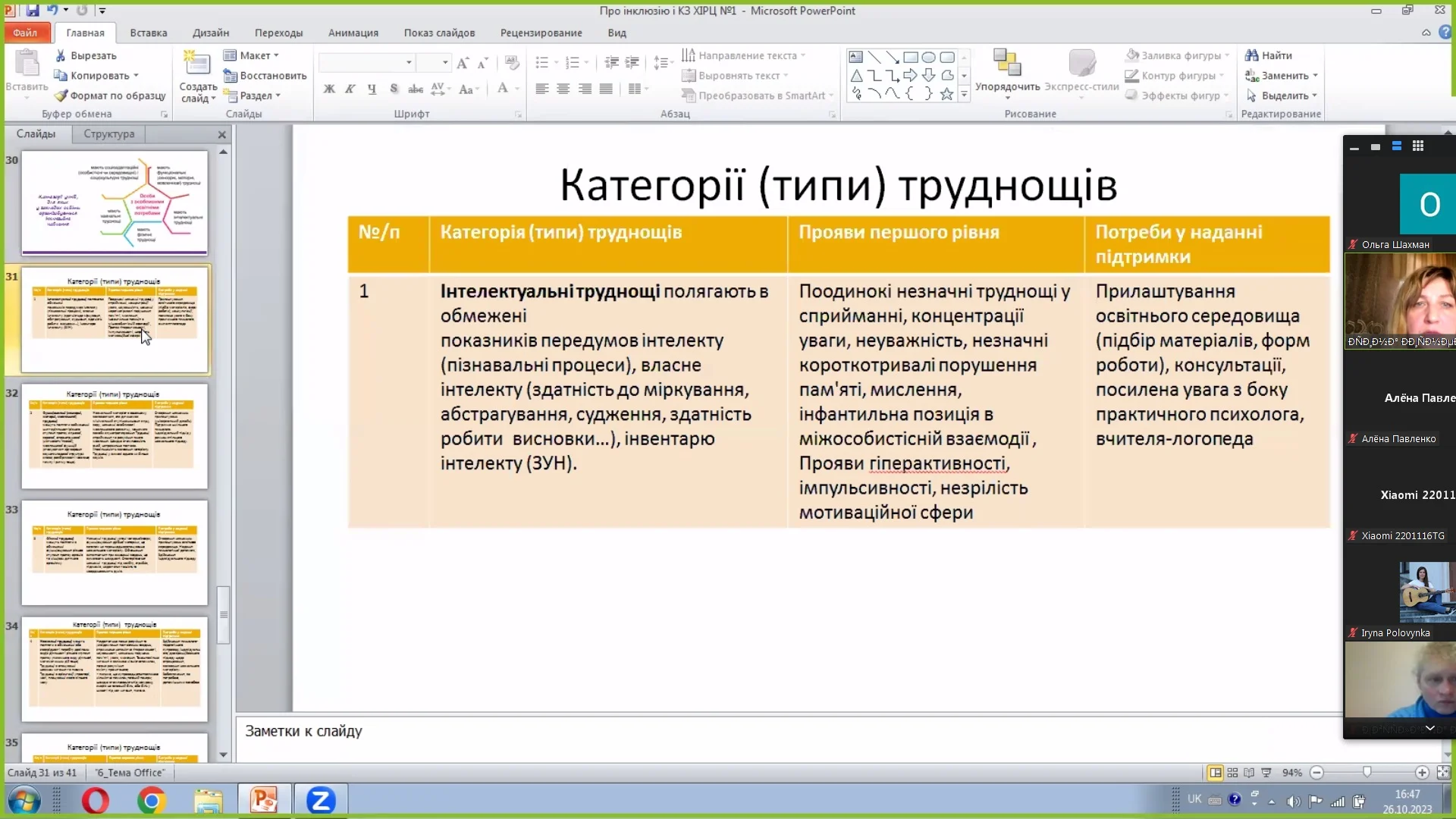Click the zoom slider handle
1456x819 pixels.
tap(1367, 772)
